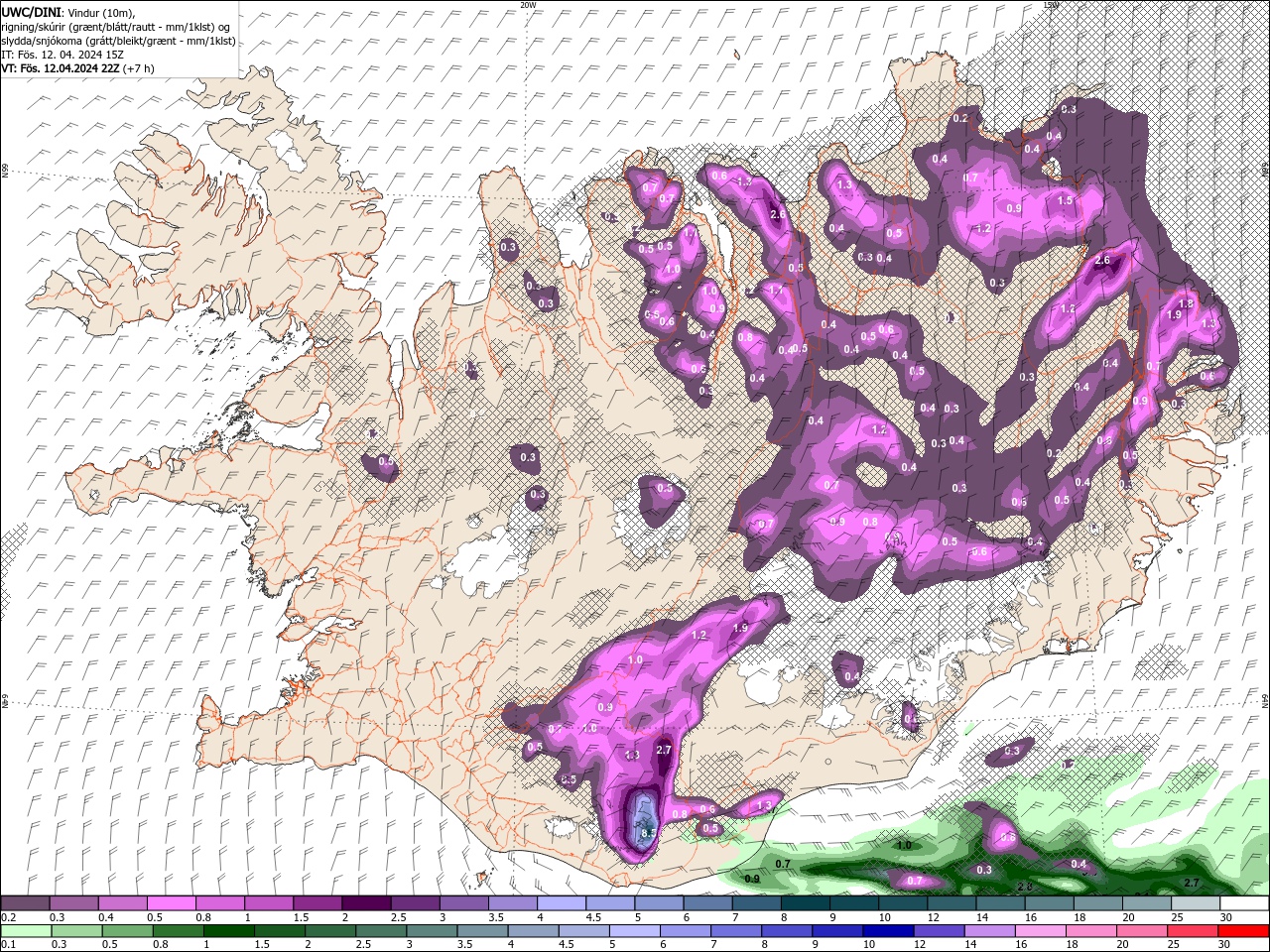Click the bright pink 0.5 swatch in upper legend

[x=171, y=903]
